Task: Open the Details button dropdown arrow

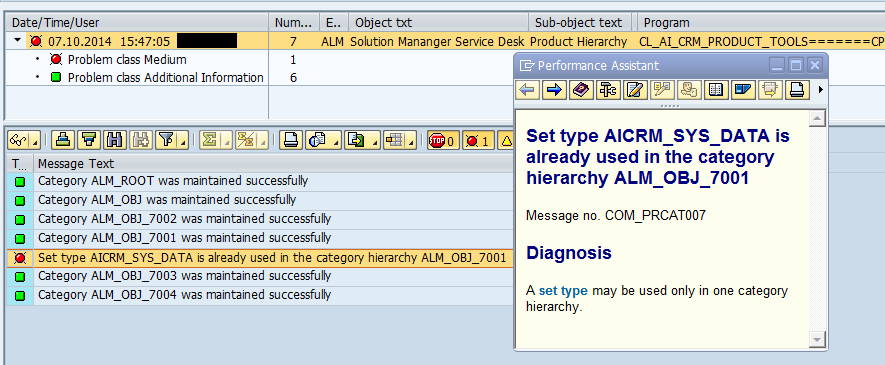Action: click(36, 139)
